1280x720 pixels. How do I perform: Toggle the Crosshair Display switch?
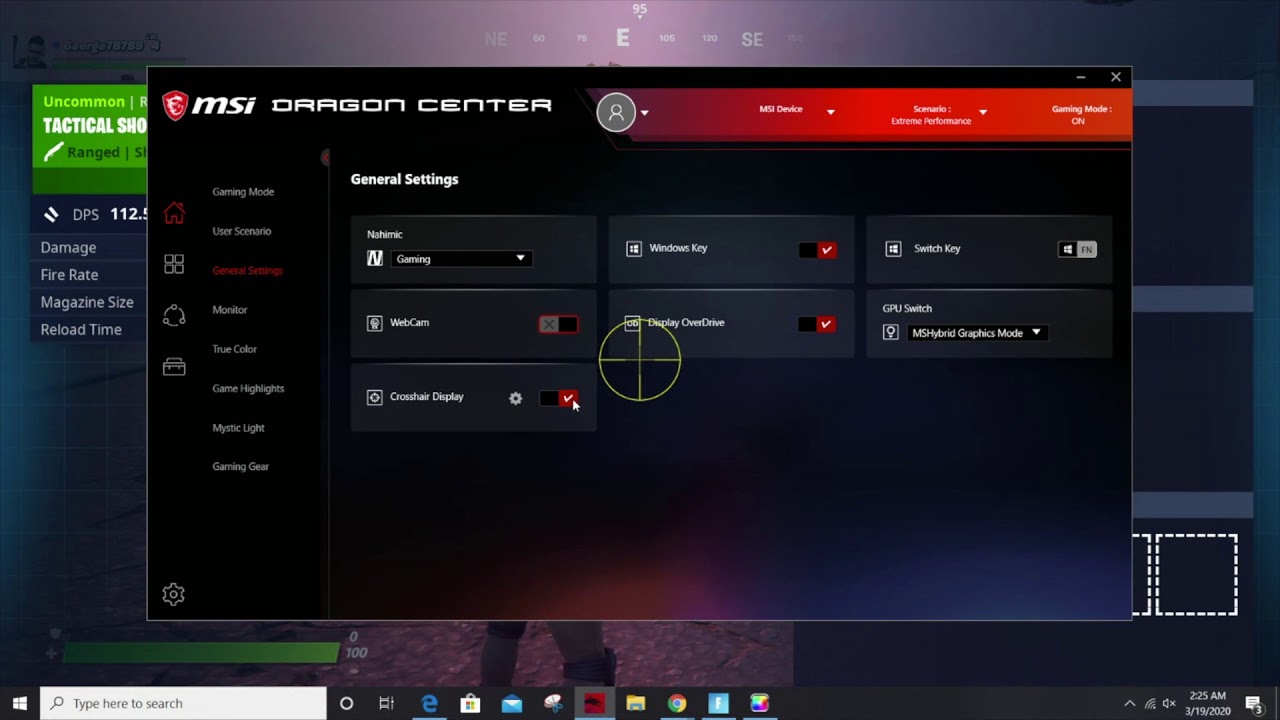click(x=558, y=398)
